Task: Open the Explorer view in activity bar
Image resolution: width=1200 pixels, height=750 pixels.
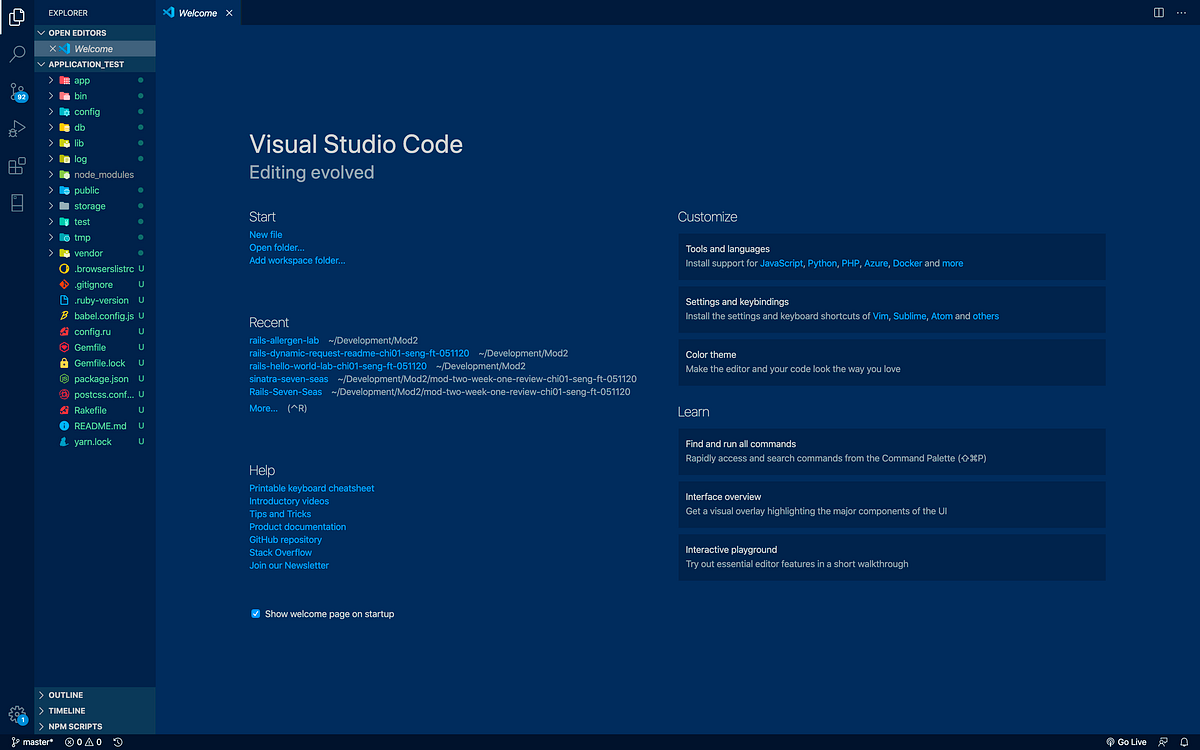Action: (17, 17)
